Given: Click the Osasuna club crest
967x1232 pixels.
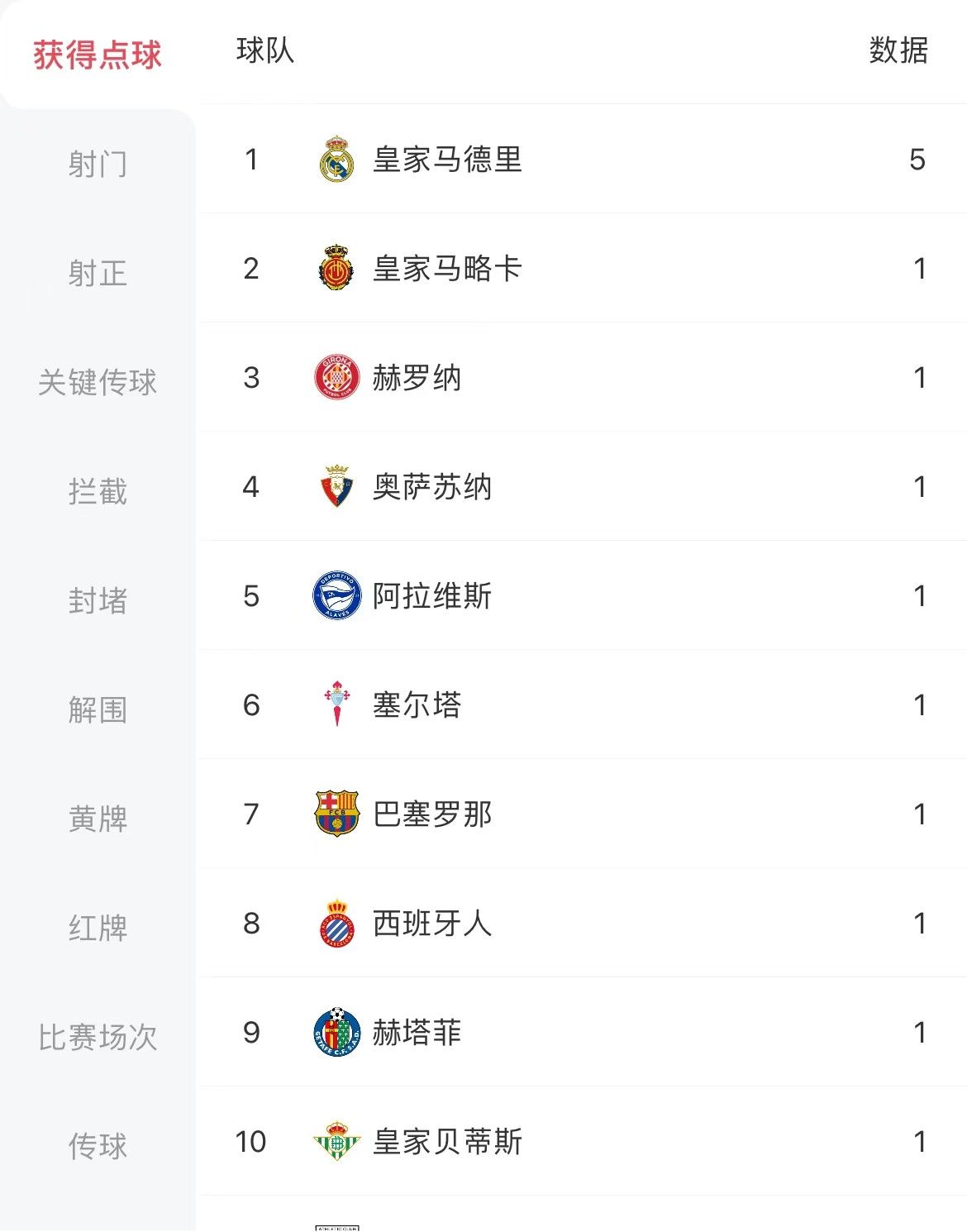Looking at the screenshot, I should 336,487.
